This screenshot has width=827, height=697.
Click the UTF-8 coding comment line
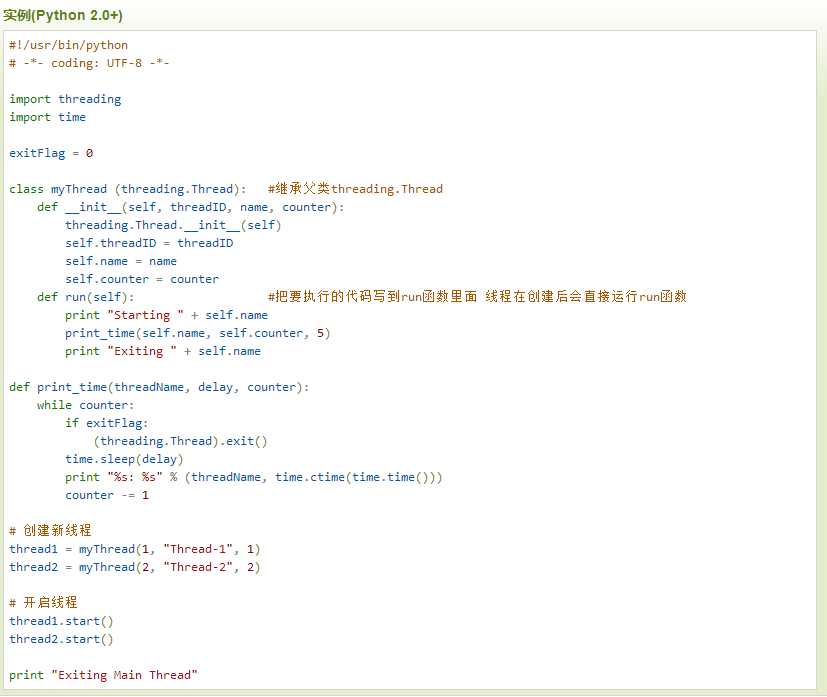tap(89, 63)
